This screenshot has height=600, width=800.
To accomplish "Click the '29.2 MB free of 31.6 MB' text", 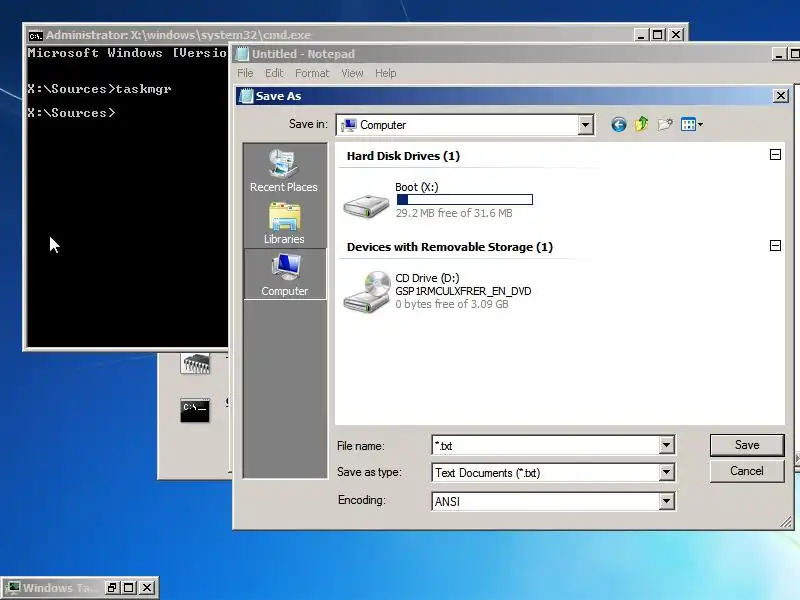I will [x=454, y=213].
